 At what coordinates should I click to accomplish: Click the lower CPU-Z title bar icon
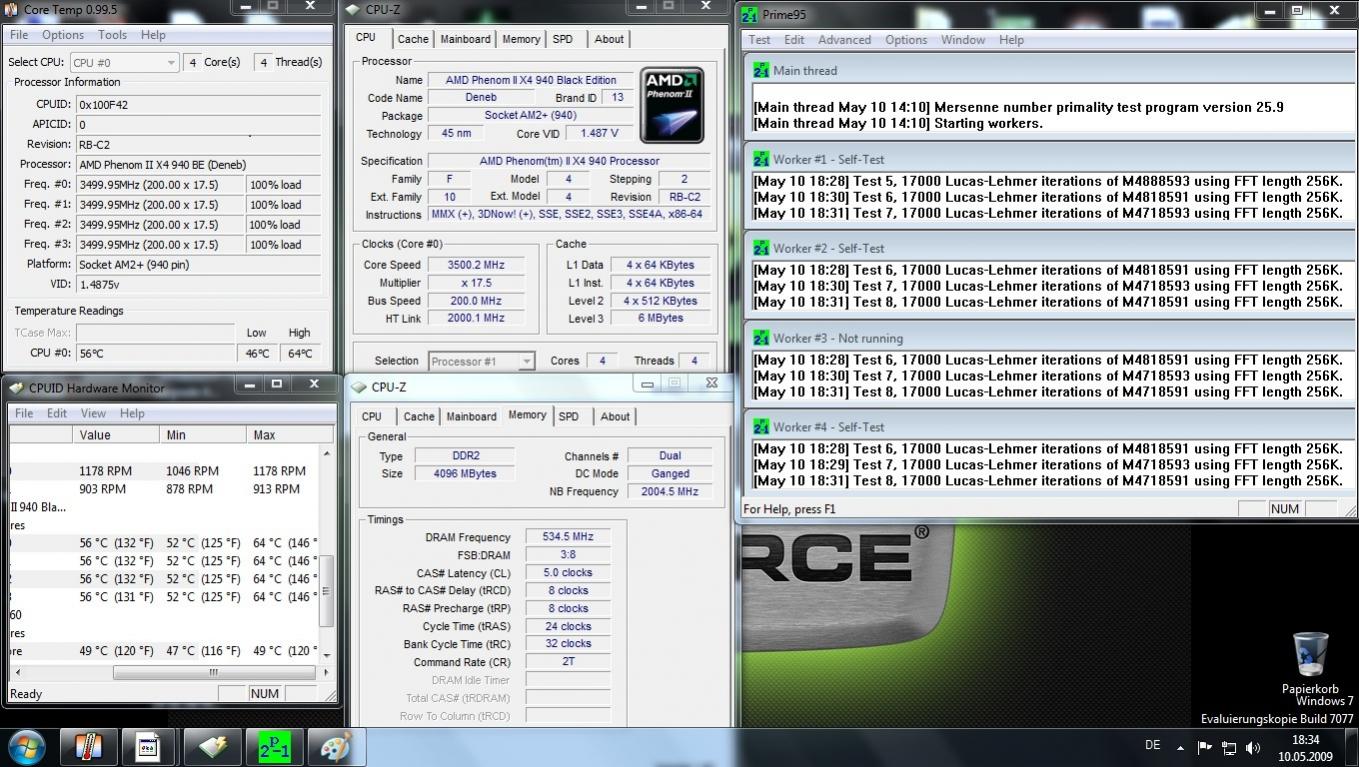tap(359, 387)
